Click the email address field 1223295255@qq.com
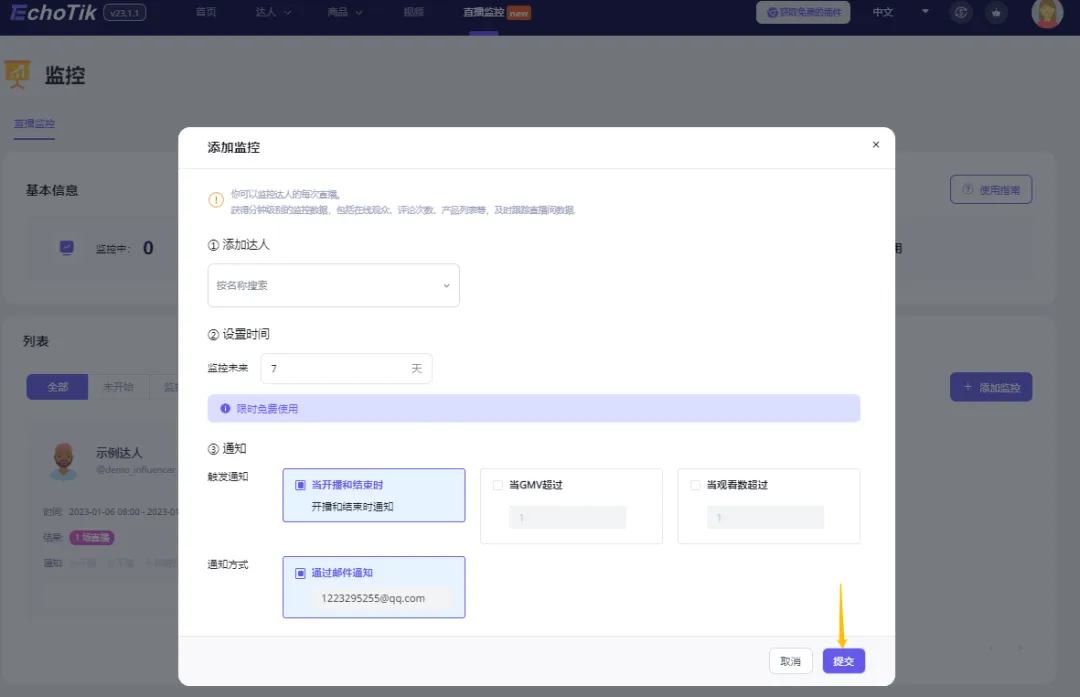This screenshot has height=697, width=1080. coord(382,598)
